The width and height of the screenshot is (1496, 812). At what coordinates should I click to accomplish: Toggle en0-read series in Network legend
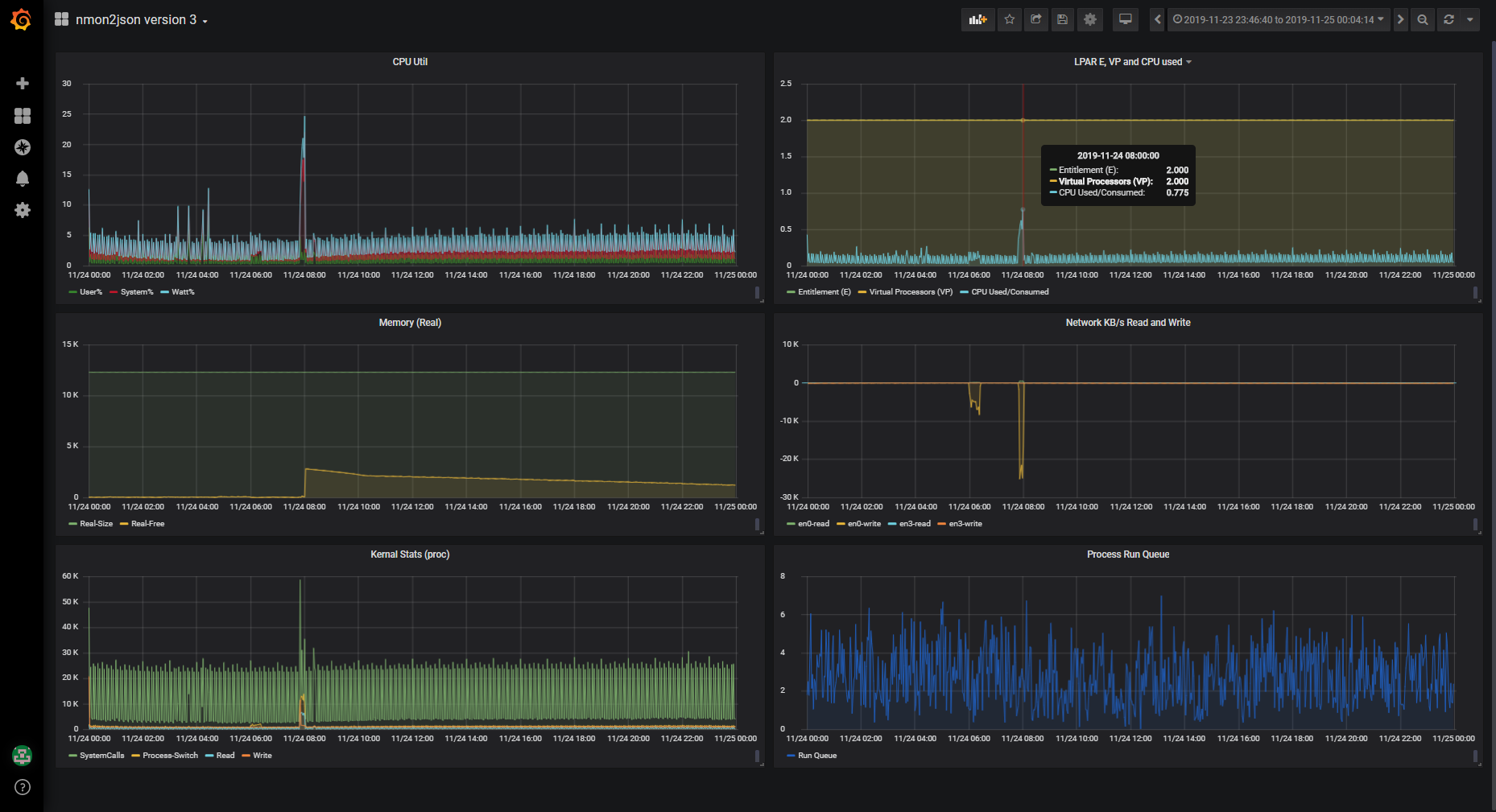tap(813, 524)
